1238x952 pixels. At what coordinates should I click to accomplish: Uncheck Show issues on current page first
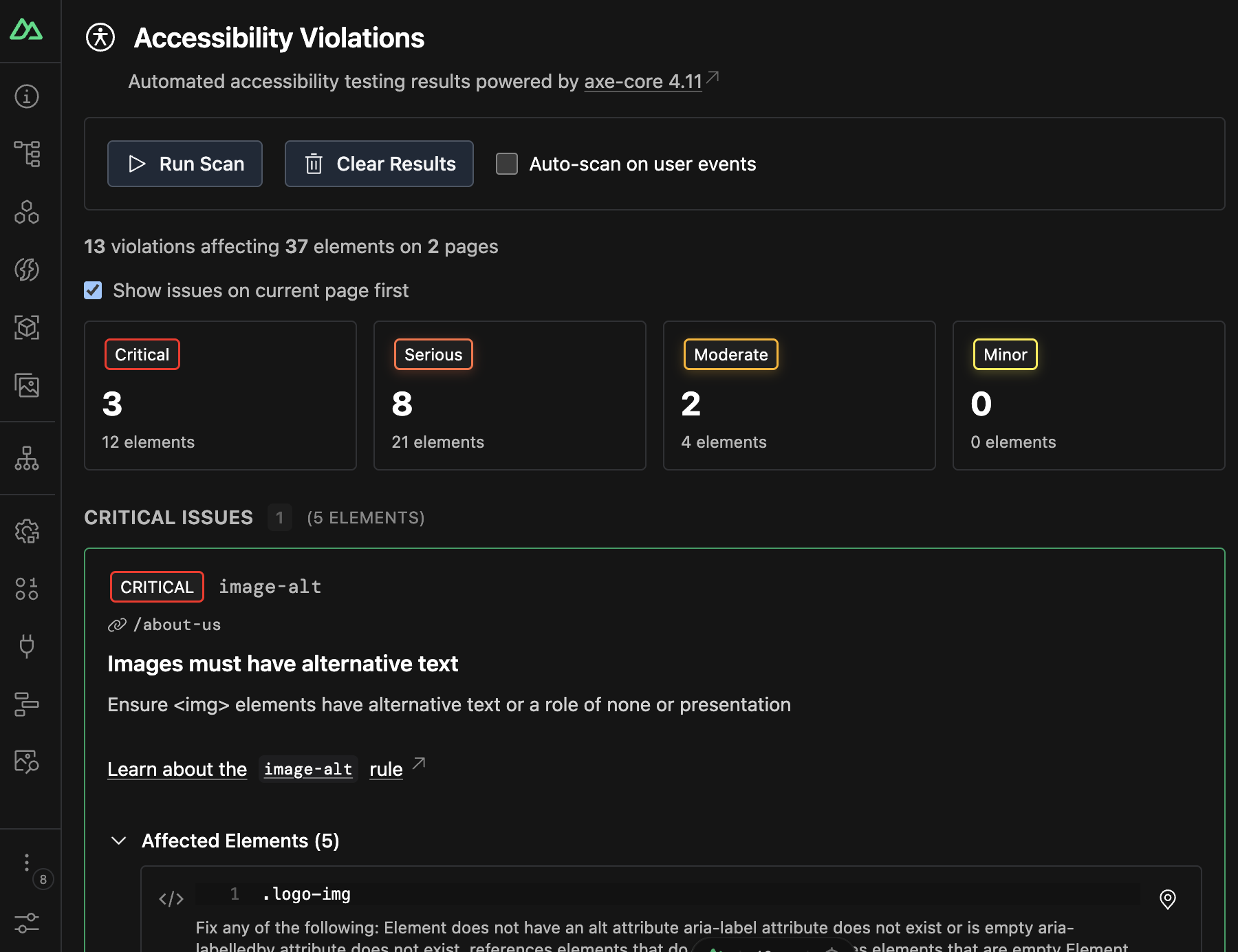click(x=92, y=290)
